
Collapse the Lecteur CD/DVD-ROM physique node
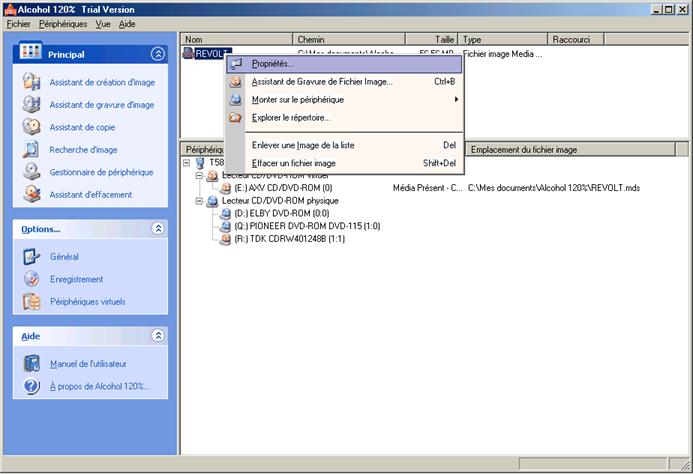pos(199,201)
